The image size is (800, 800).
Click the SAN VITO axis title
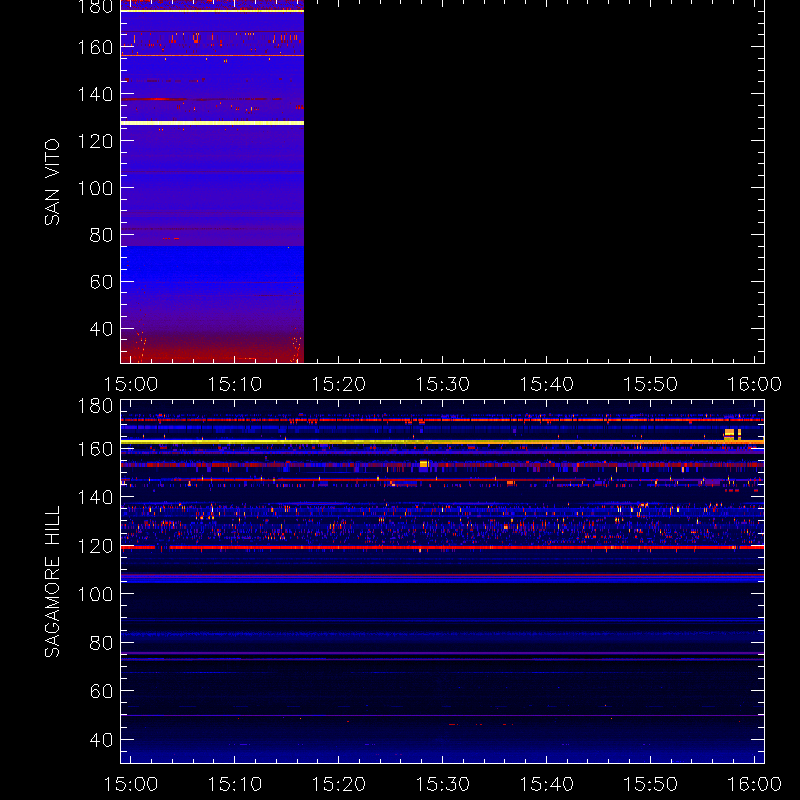point(52,182)
